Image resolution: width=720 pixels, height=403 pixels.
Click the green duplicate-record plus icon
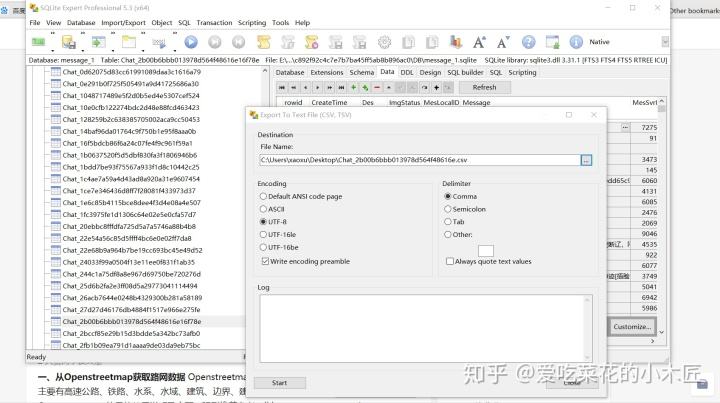365,87
